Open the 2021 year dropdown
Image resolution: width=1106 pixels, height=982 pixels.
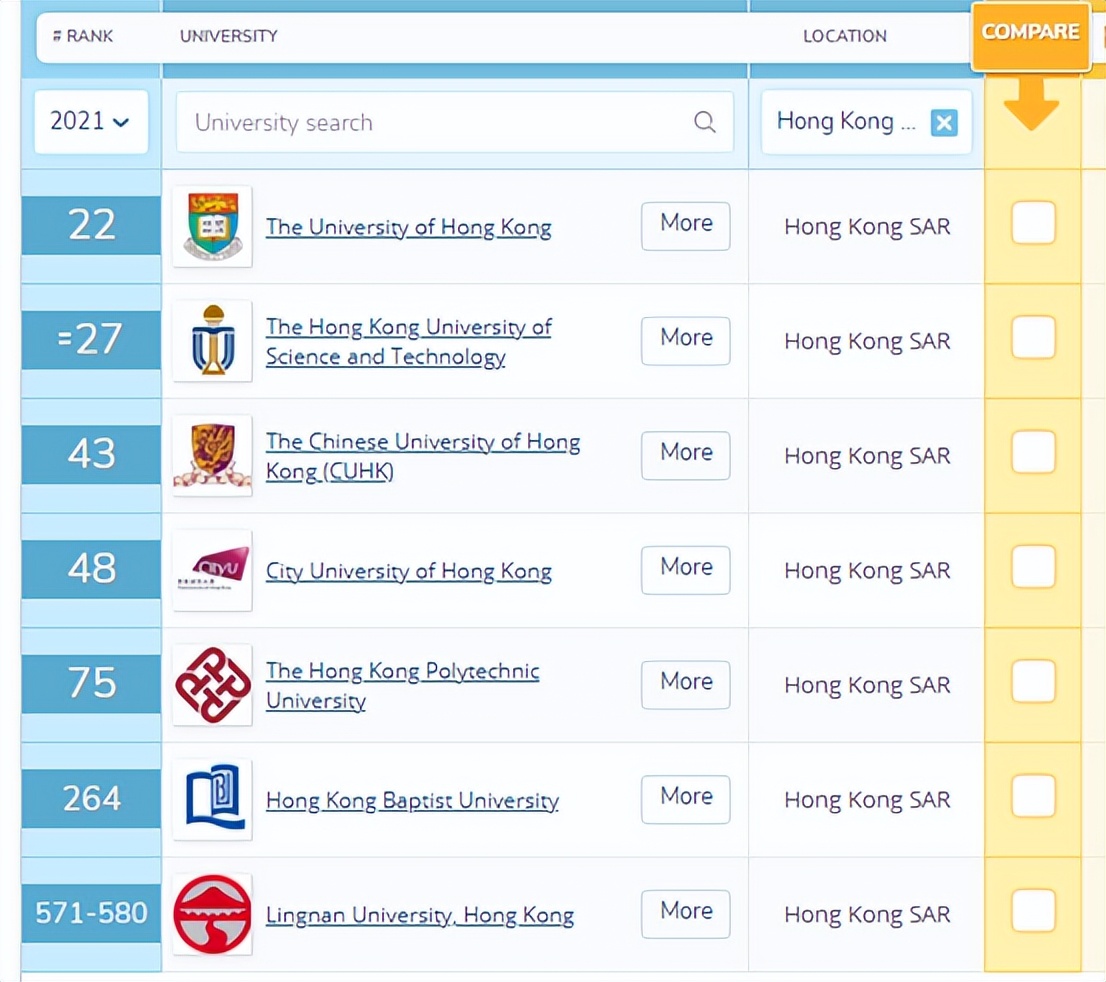tap(90, 121)
